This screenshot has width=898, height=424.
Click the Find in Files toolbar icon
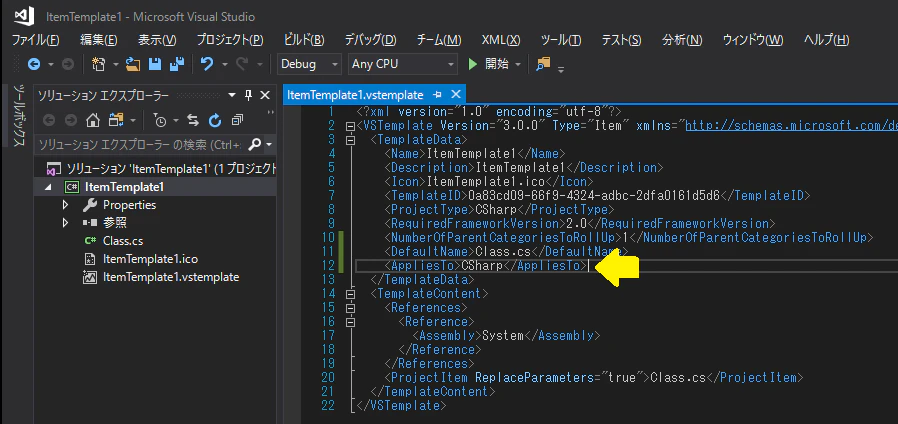click(x=543, y=64)
